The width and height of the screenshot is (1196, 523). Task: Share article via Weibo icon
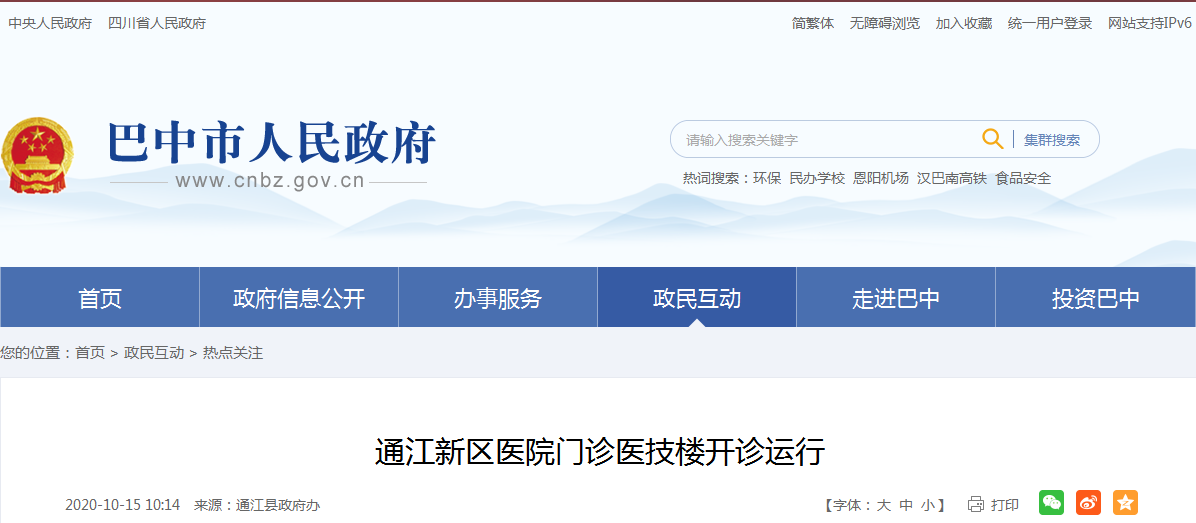pos(1088,502)
